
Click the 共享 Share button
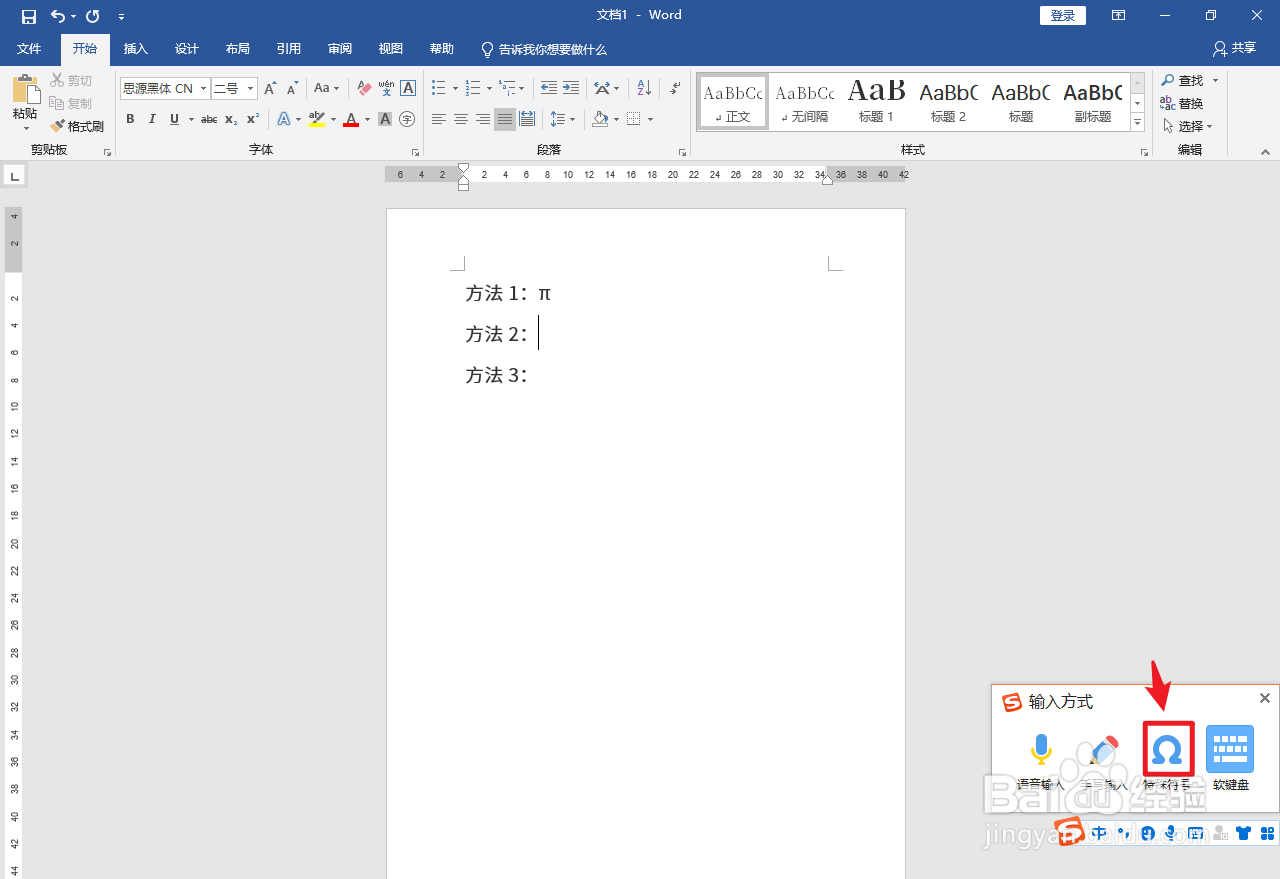[x=1234, y=48]
